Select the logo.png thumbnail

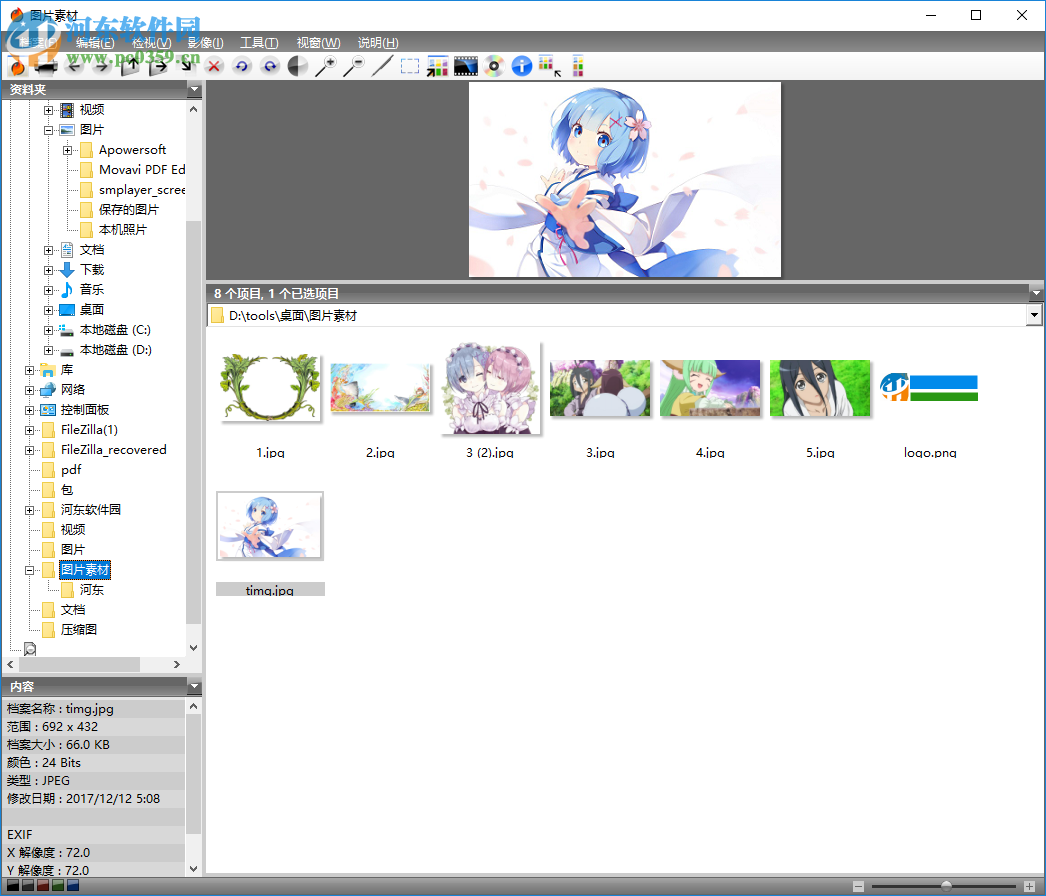click(929, 388)
